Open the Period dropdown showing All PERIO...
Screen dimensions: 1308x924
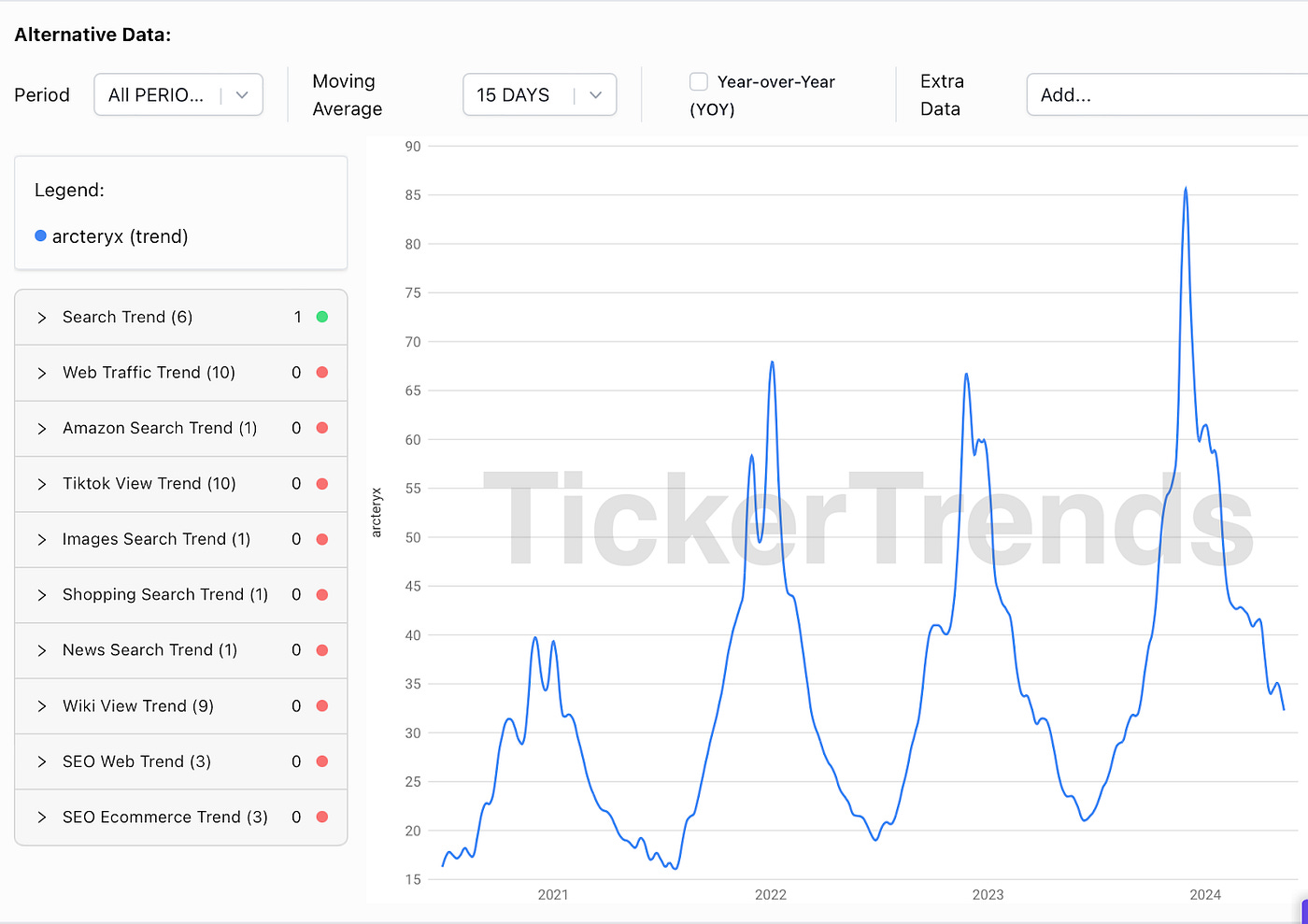click(x=178, y=94)
